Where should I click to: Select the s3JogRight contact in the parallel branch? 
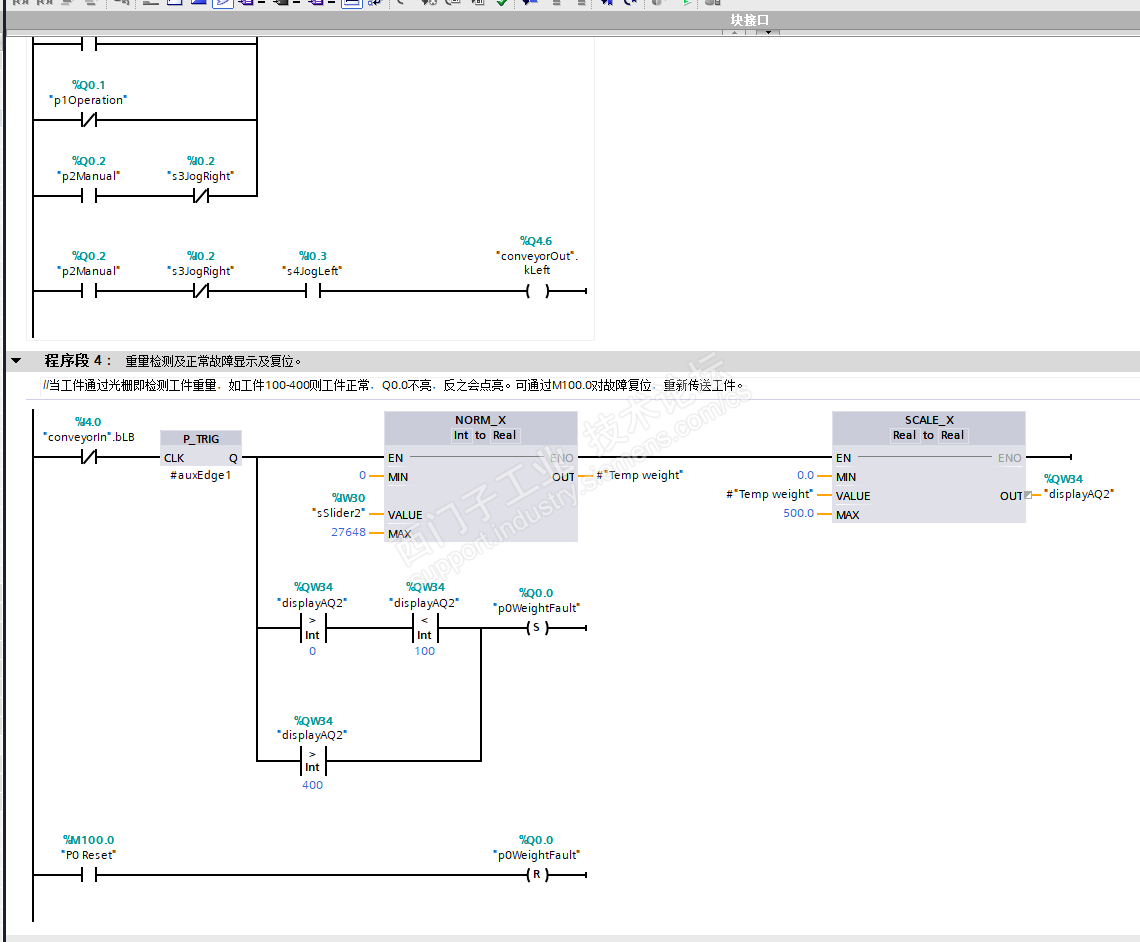tap(201, 196)
